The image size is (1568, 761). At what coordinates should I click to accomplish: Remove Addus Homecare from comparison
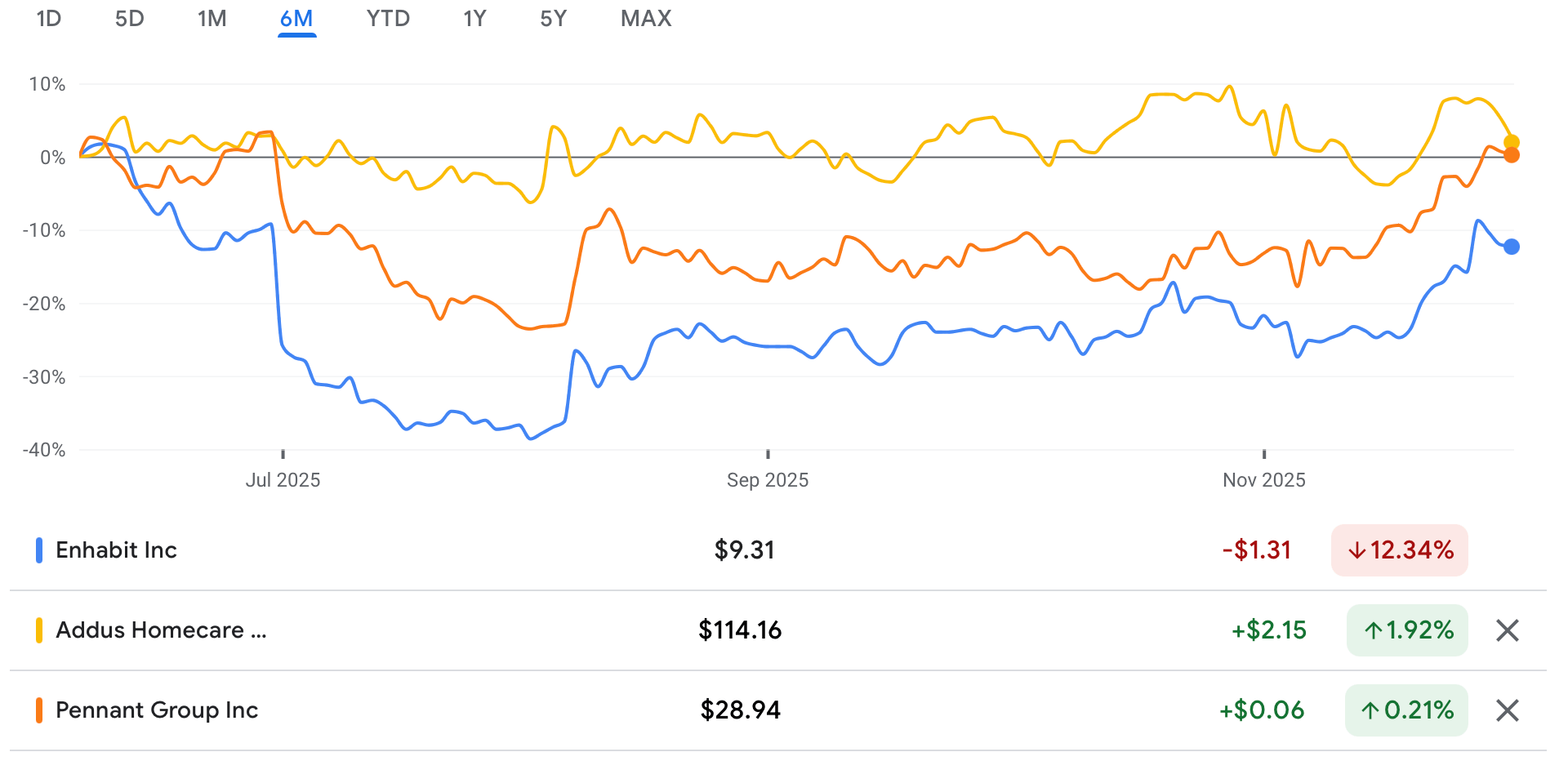pos(1507,630)
